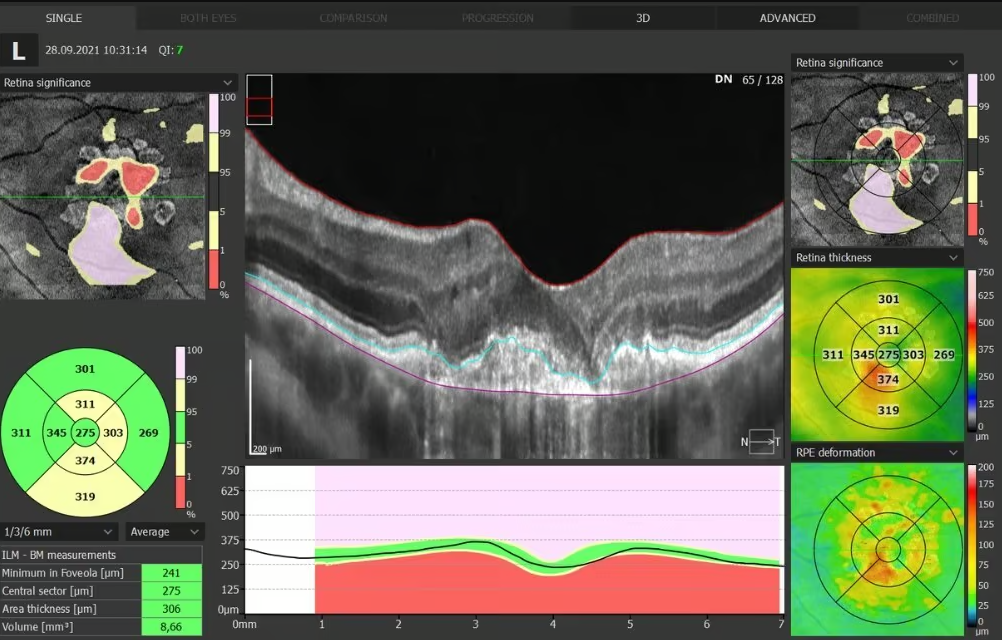Select the 345 inner sector
1002x640 pixels.
tap(56, 432)
